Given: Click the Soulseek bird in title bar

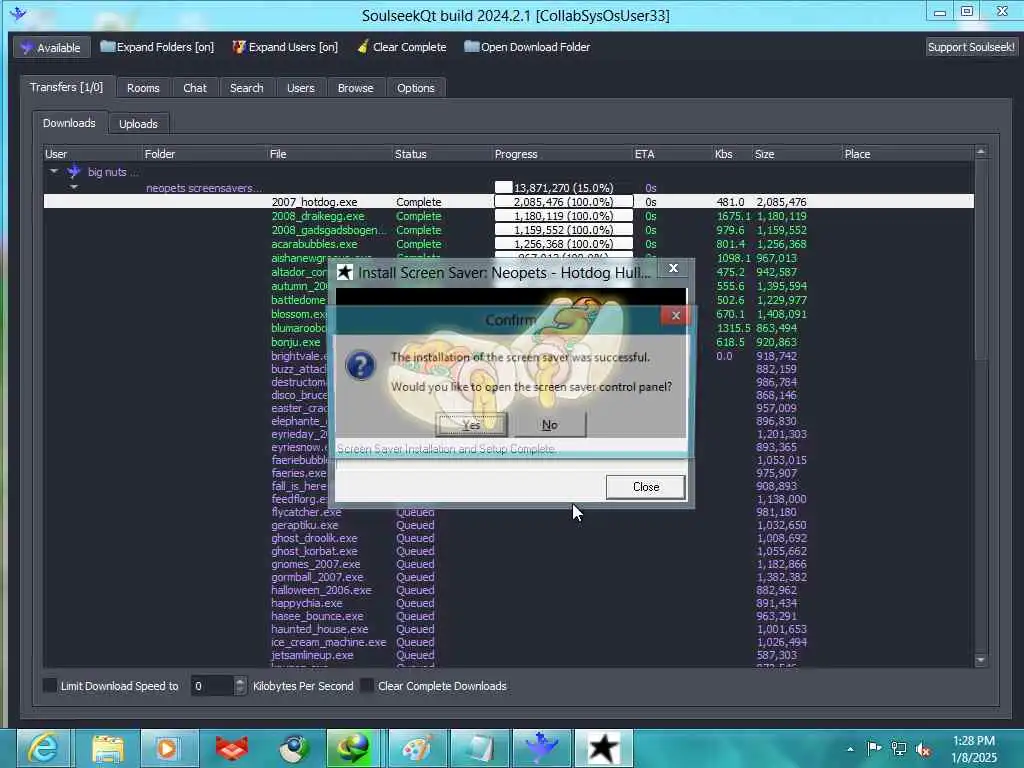Looking at the screenshot, I should coord(18,13).
